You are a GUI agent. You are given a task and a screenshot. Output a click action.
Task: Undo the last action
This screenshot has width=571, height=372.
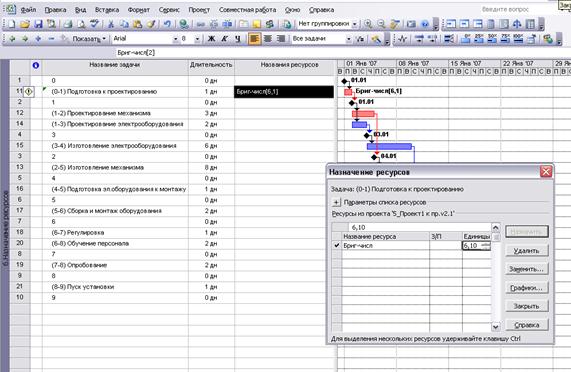pyautogui.click(x=167, y=24)
